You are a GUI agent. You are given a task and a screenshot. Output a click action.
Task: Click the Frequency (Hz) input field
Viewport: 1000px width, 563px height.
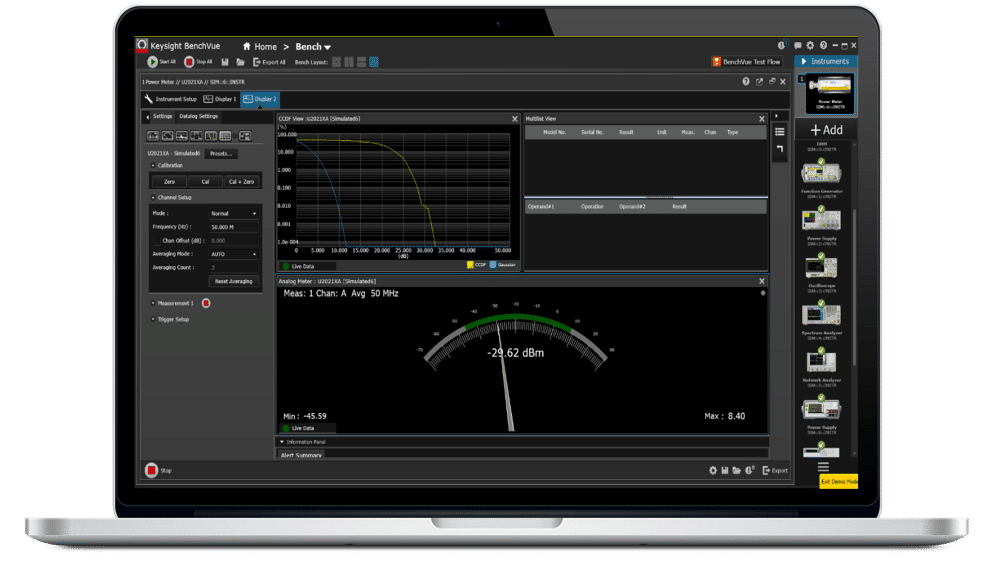(x=233, y=227)
